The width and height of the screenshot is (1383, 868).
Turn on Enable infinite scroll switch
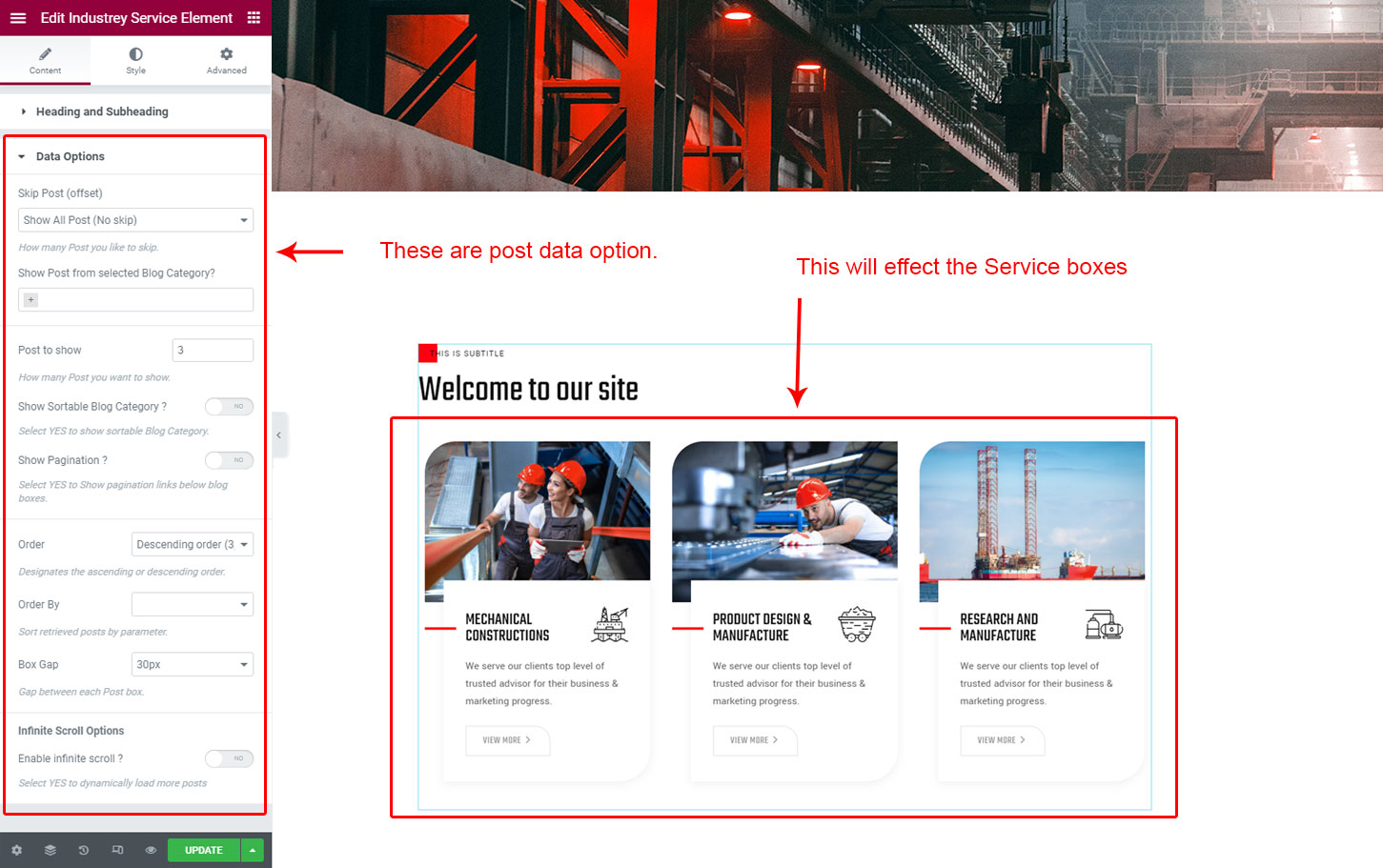pos(229,758)
